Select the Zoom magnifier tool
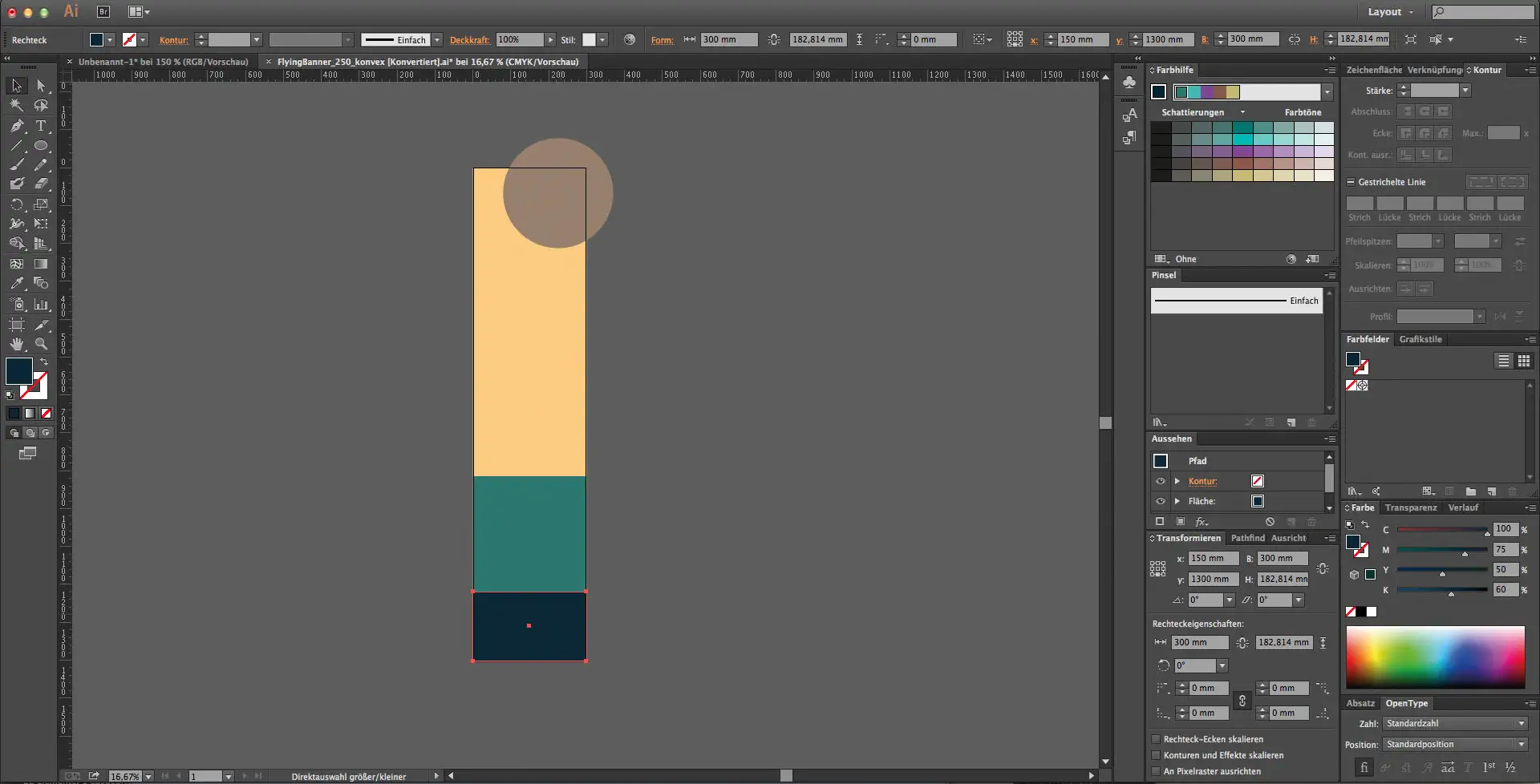The width and height of the screenshot is (1540, 784). coord(41,344)
